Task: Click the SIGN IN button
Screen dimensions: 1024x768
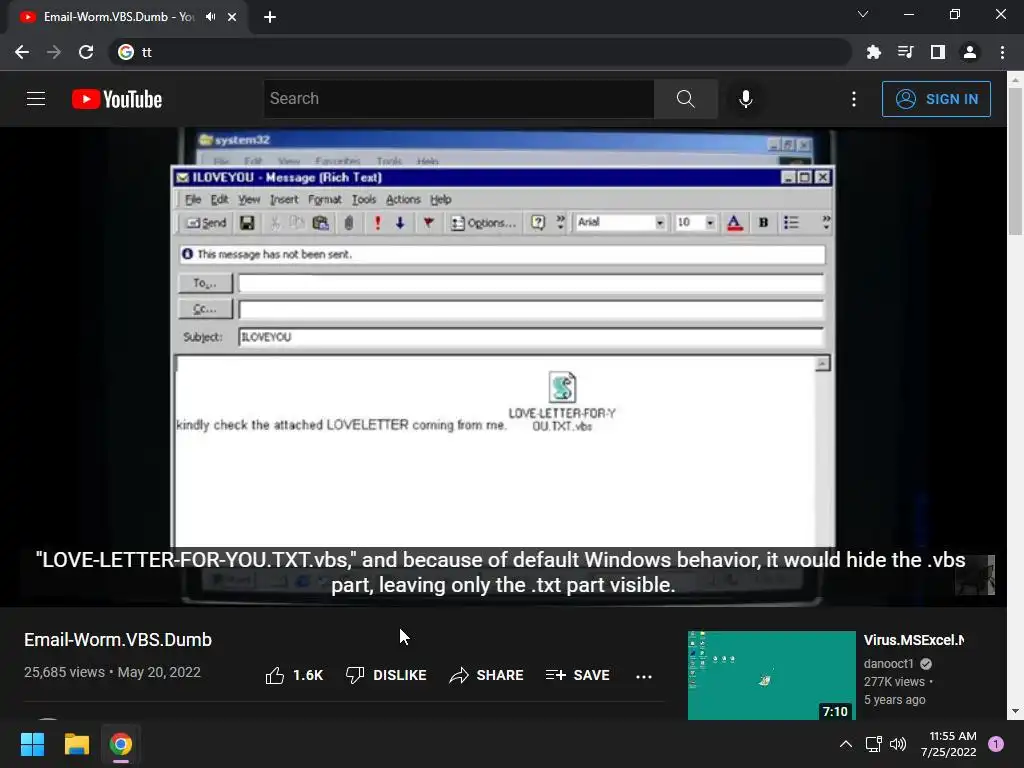Action: 936,99
